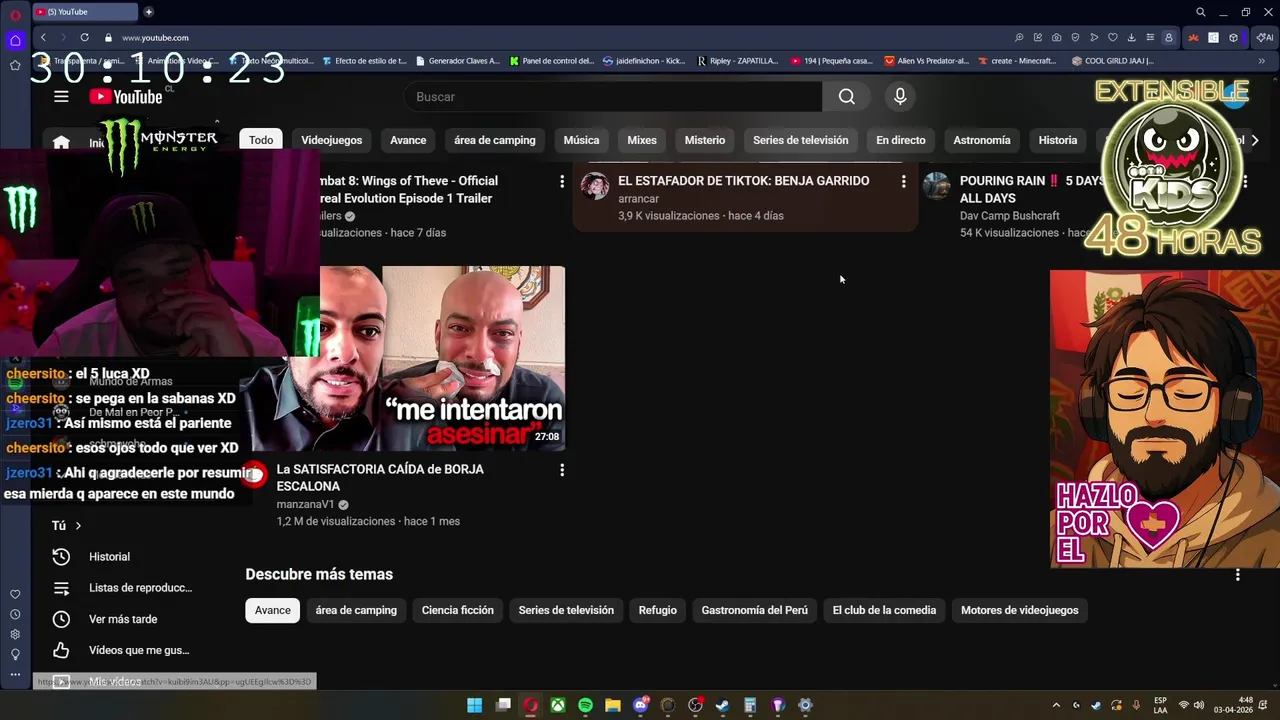Viewport: 1280px width, 720px height.
Task: Open Opera tab search magnifier
Action: point(1201,12)
